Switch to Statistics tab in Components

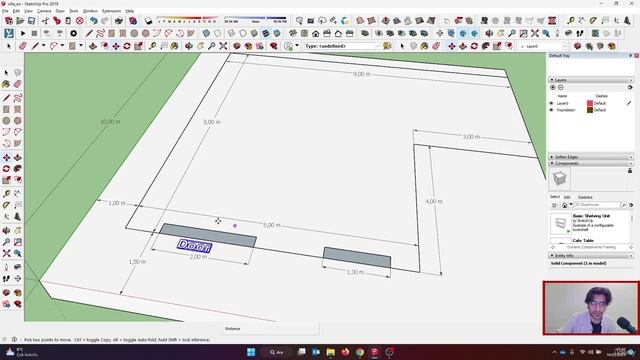[x=585, y=197]
